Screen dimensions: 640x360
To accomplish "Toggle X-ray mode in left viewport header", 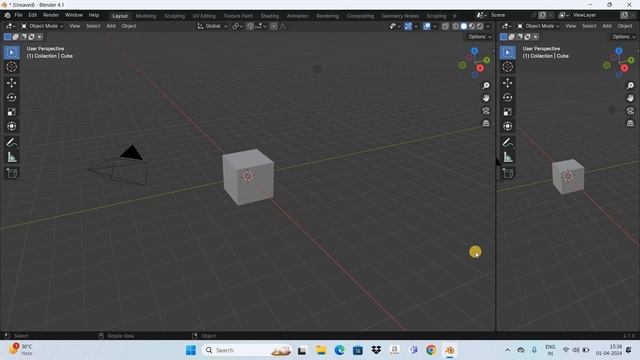I will [445, 26].
